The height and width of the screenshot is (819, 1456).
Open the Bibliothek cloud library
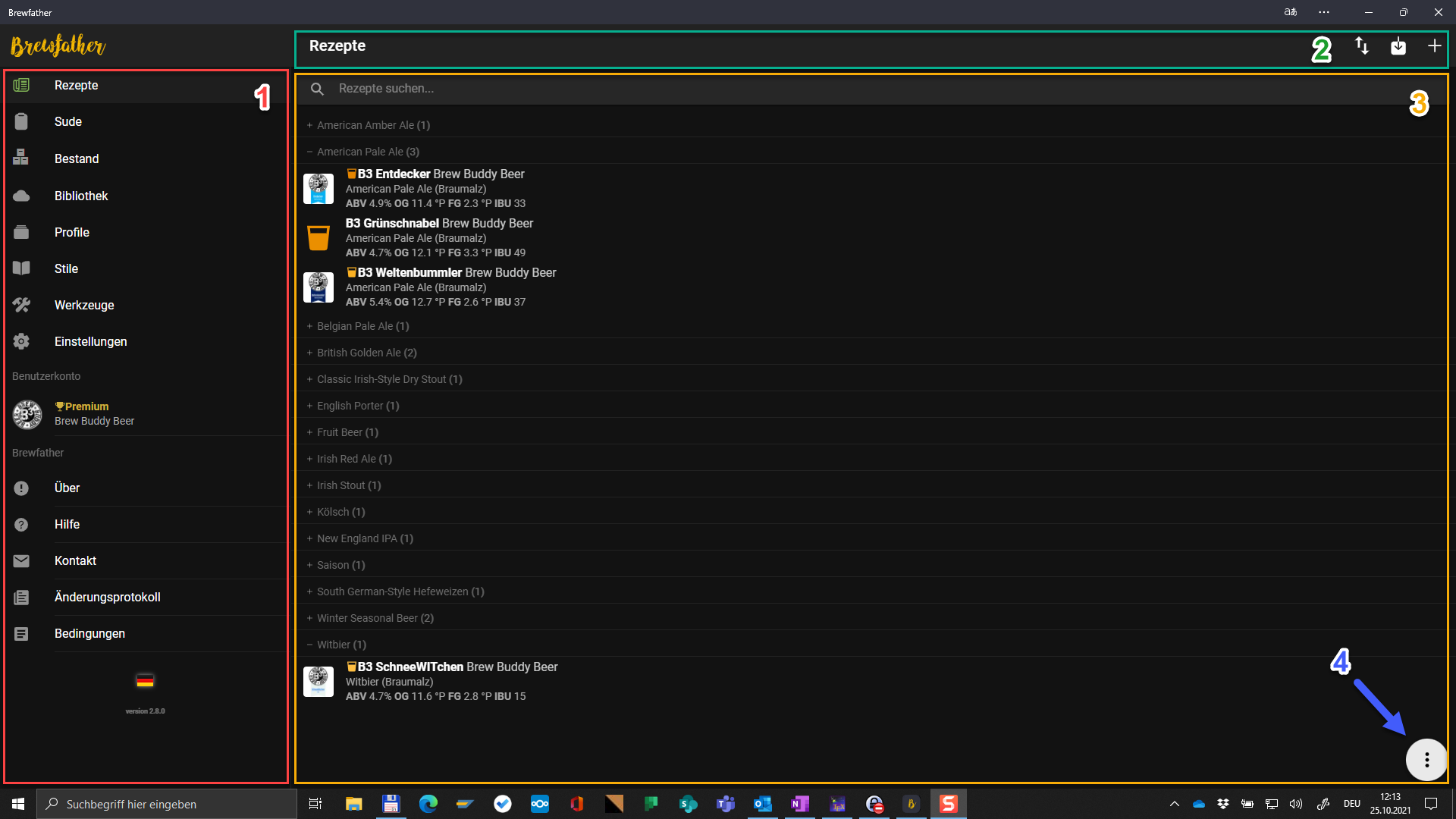81,196
